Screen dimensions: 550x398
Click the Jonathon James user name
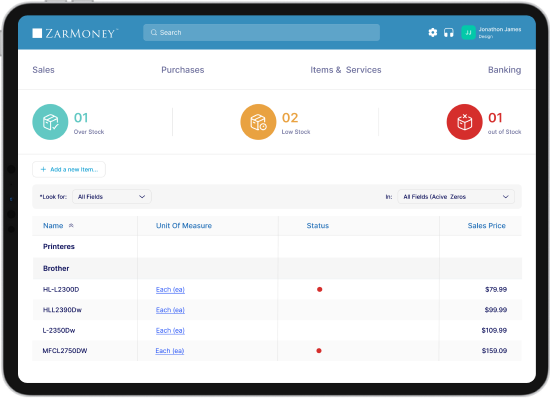(x=500, y=29)
